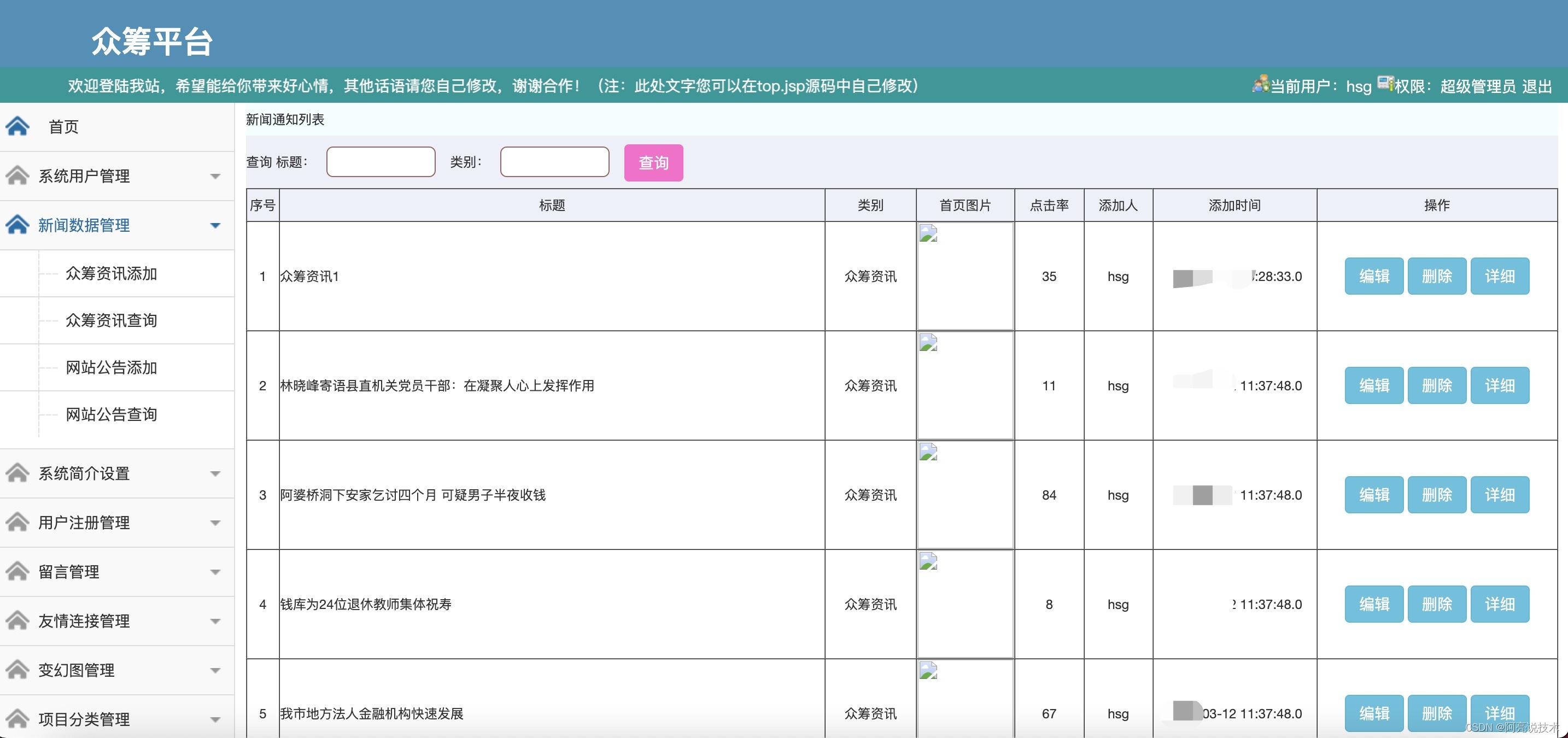This screenshot has height=738, width=1568.
Task: Collapse the 新闻数据管理 menu arrow
Action: tap(215, 226)
